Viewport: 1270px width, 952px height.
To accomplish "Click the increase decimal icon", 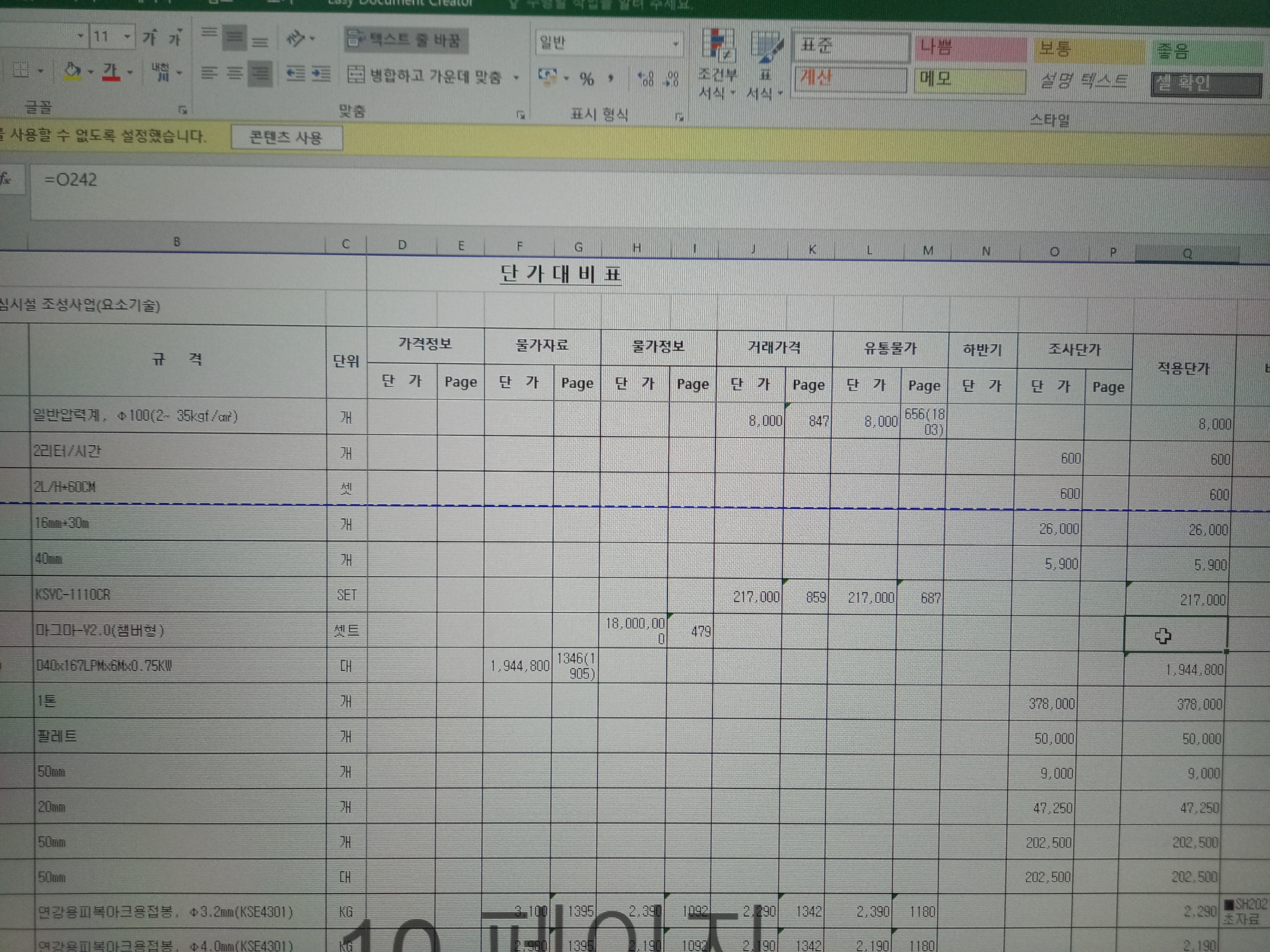I will (x=646, y=79).
